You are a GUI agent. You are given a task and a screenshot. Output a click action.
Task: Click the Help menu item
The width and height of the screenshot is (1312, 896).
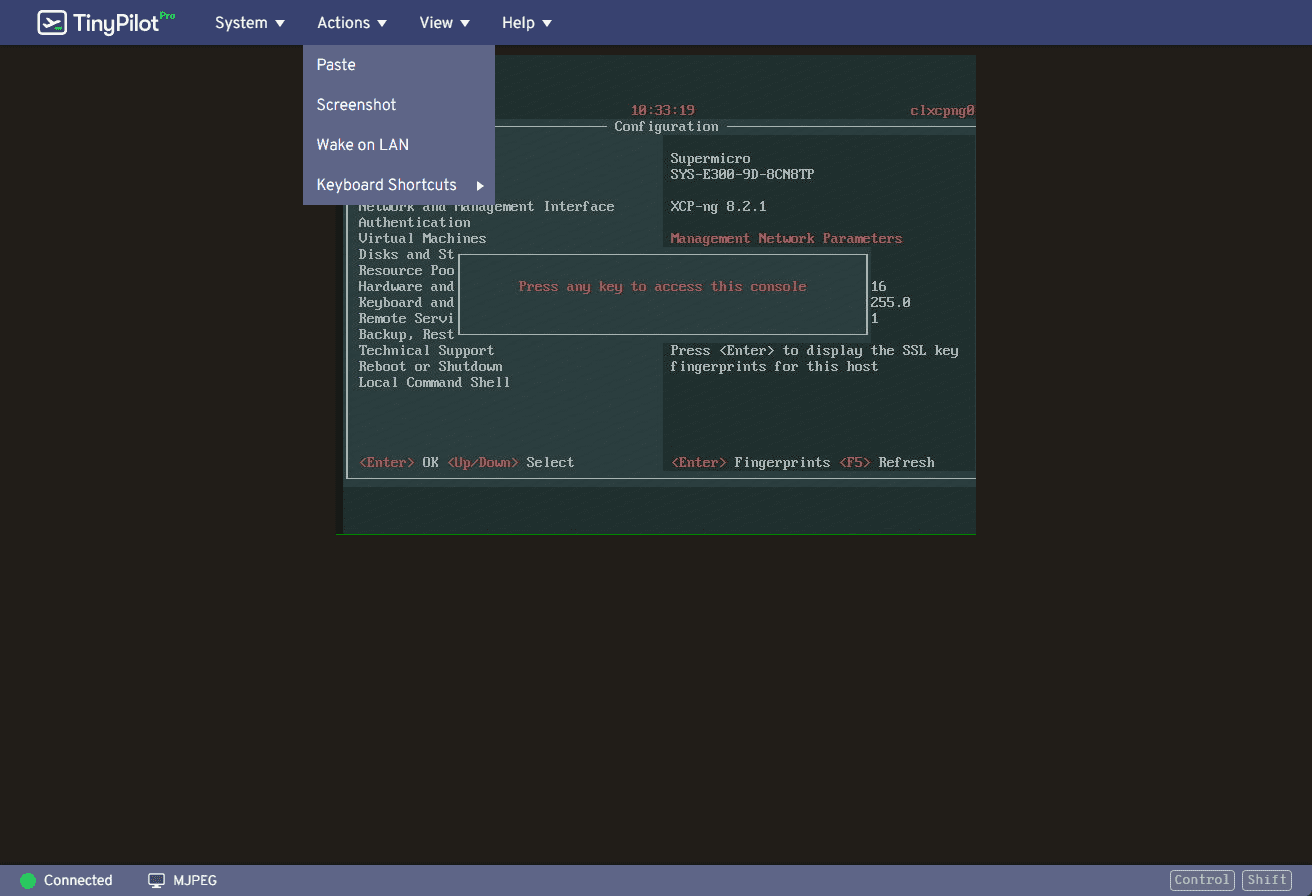point(518,22)
